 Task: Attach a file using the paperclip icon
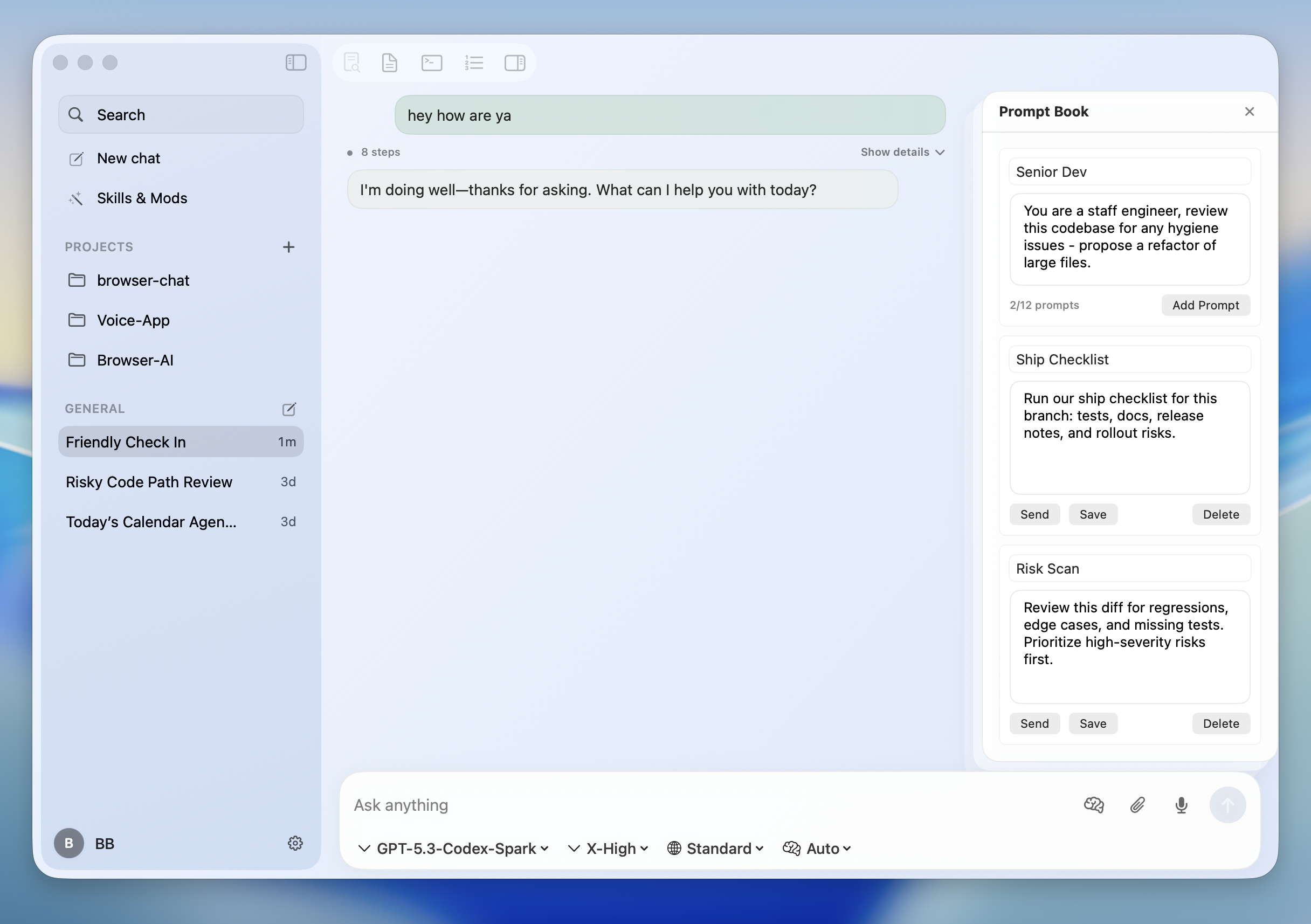(1137, 805)
